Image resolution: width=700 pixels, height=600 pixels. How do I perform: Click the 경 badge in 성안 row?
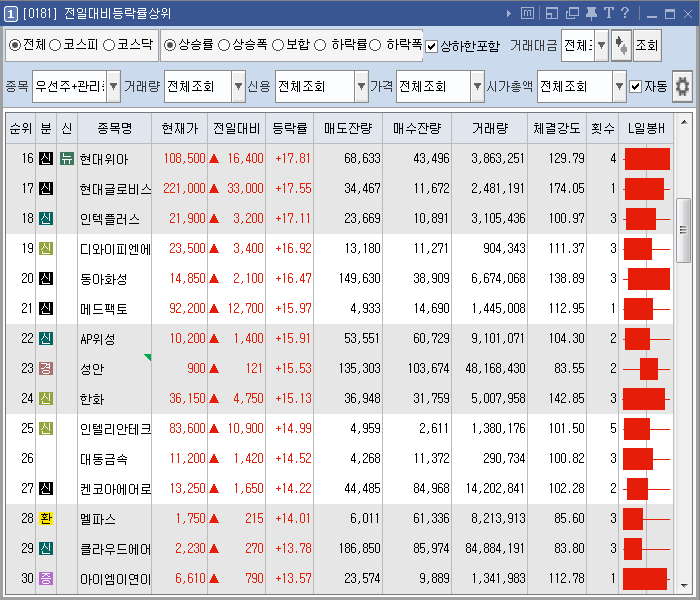tap(46, 368)
